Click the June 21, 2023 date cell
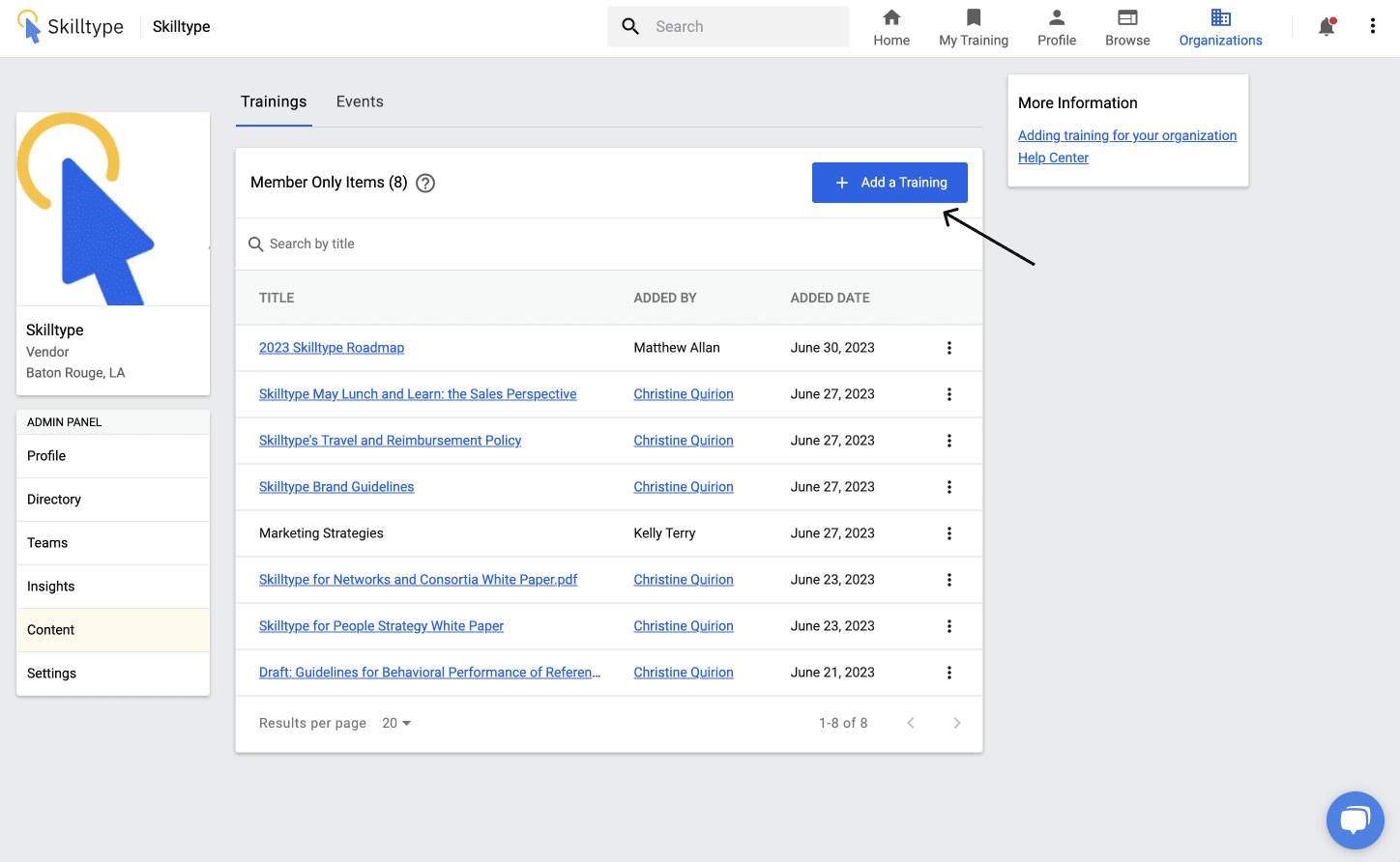Viewport: 1400px width, 862px height. (x=832, y=673)
